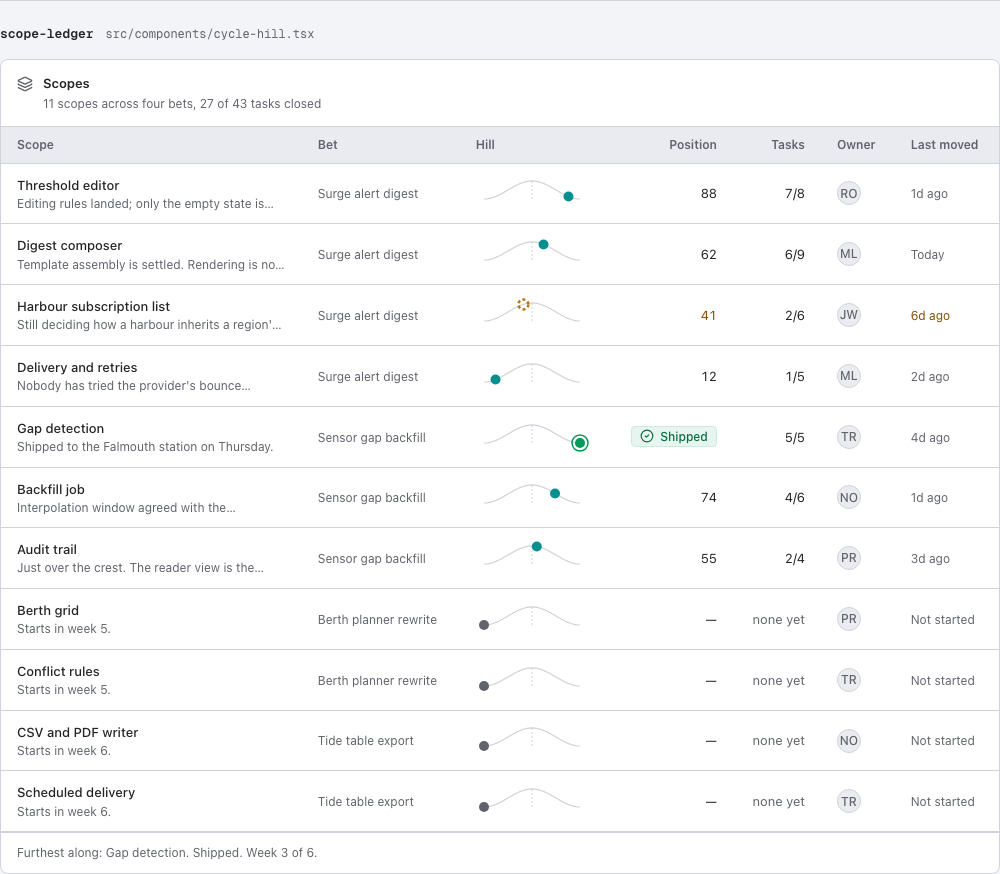
Task: Select the Conflict rules scope title
Action: tap(58, 671)
